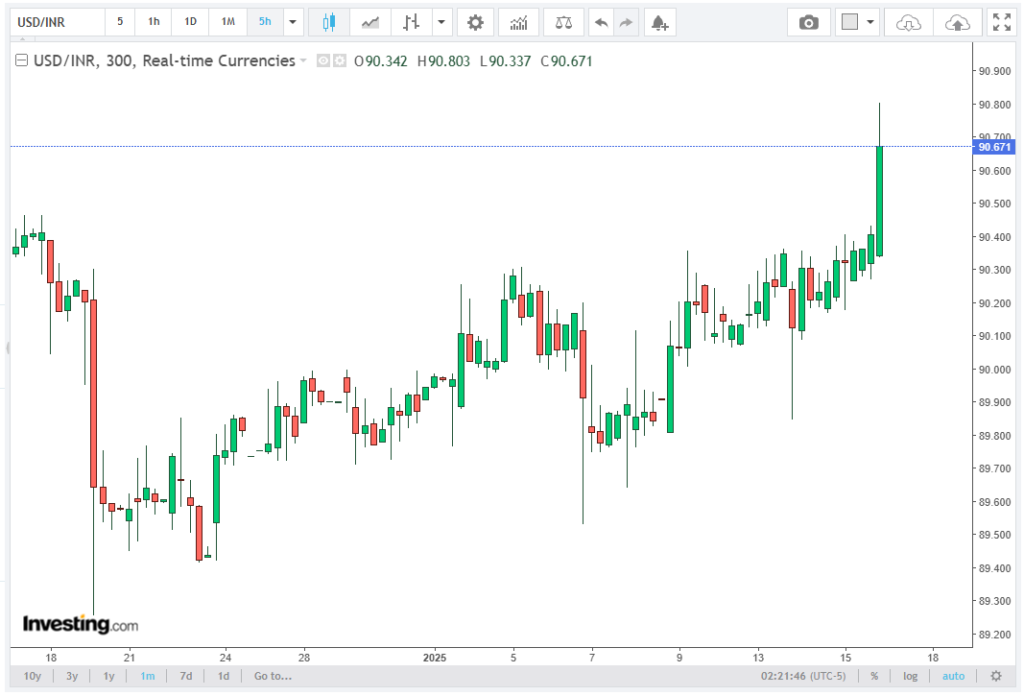
Task: Save the chart layout with the cloud upload icon
Action: coord(957,22)
